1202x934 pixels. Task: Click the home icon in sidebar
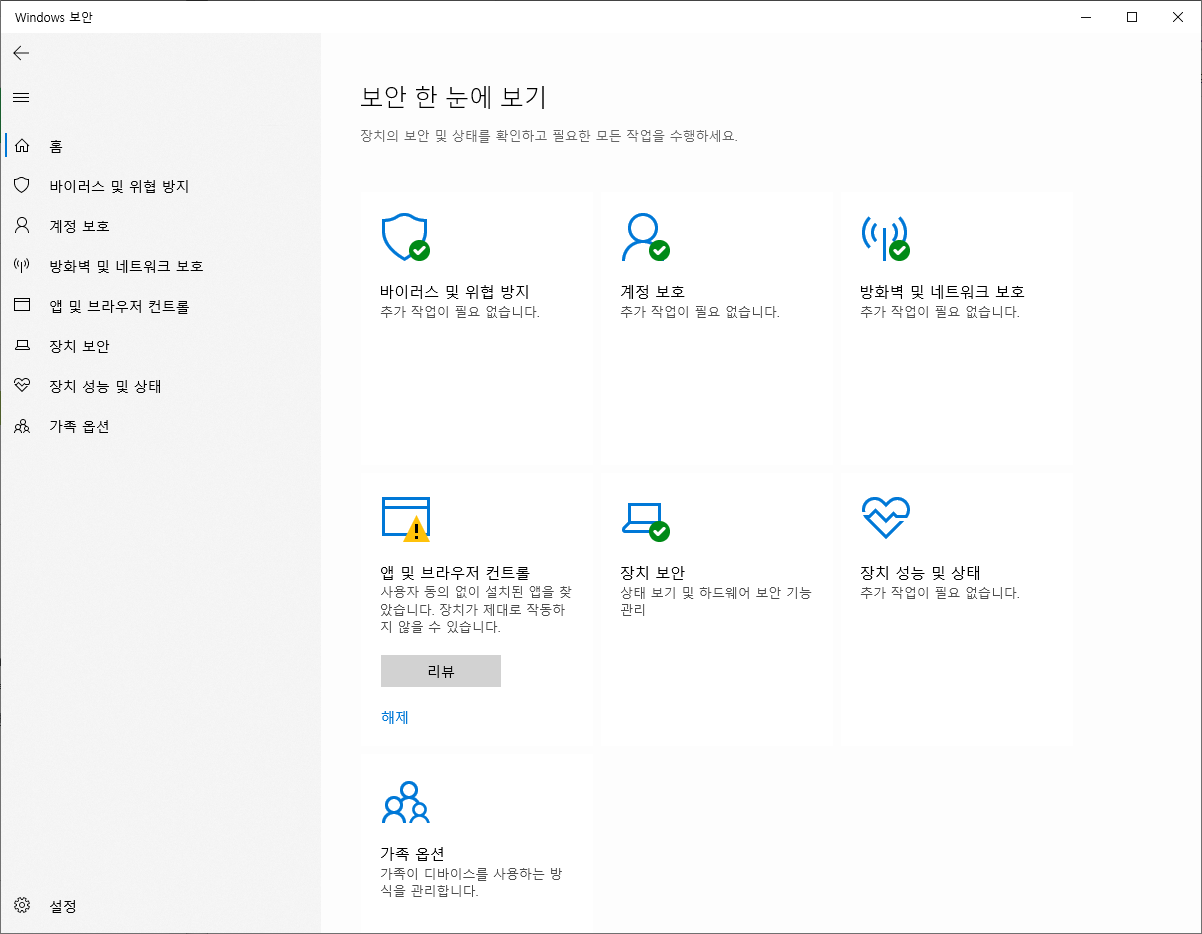click(x=22, y=146)
